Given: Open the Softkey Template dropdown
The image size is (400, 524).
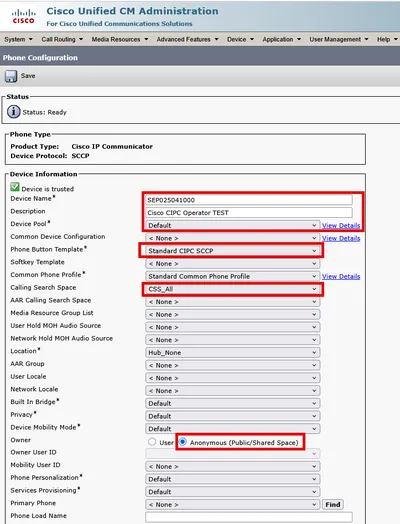Looking at the screenshot, I should point(233,263).
